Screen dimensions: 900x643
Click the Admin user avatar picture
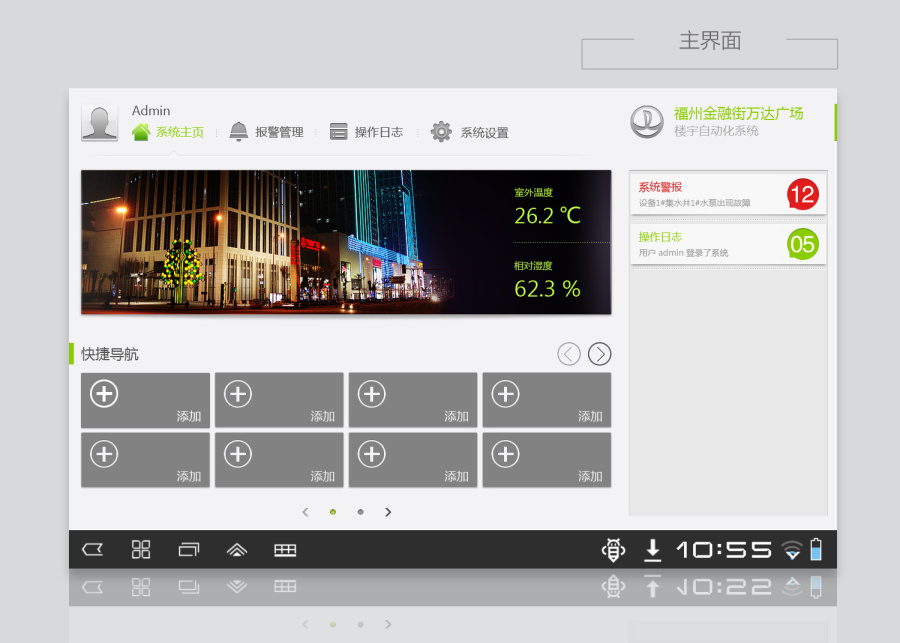click(x=99, y=121)
